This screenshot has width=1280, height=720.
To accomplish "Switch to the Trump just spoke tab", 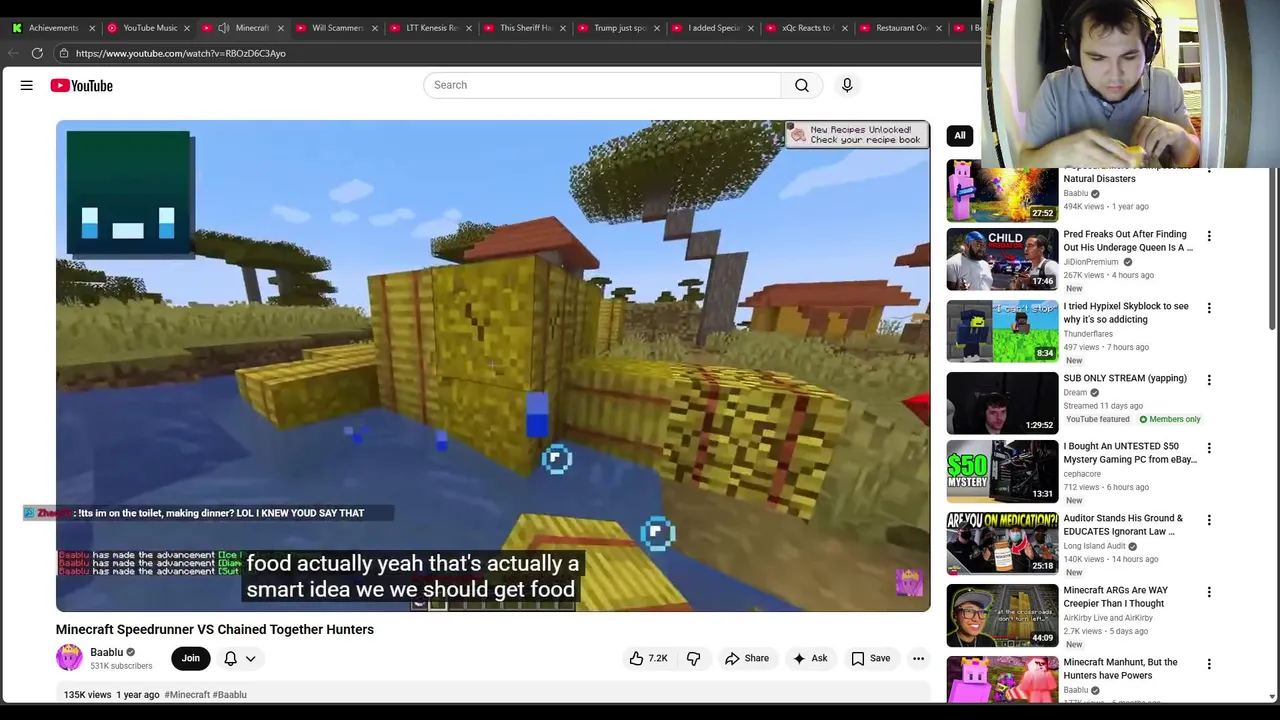I will [x=619, y=28].
